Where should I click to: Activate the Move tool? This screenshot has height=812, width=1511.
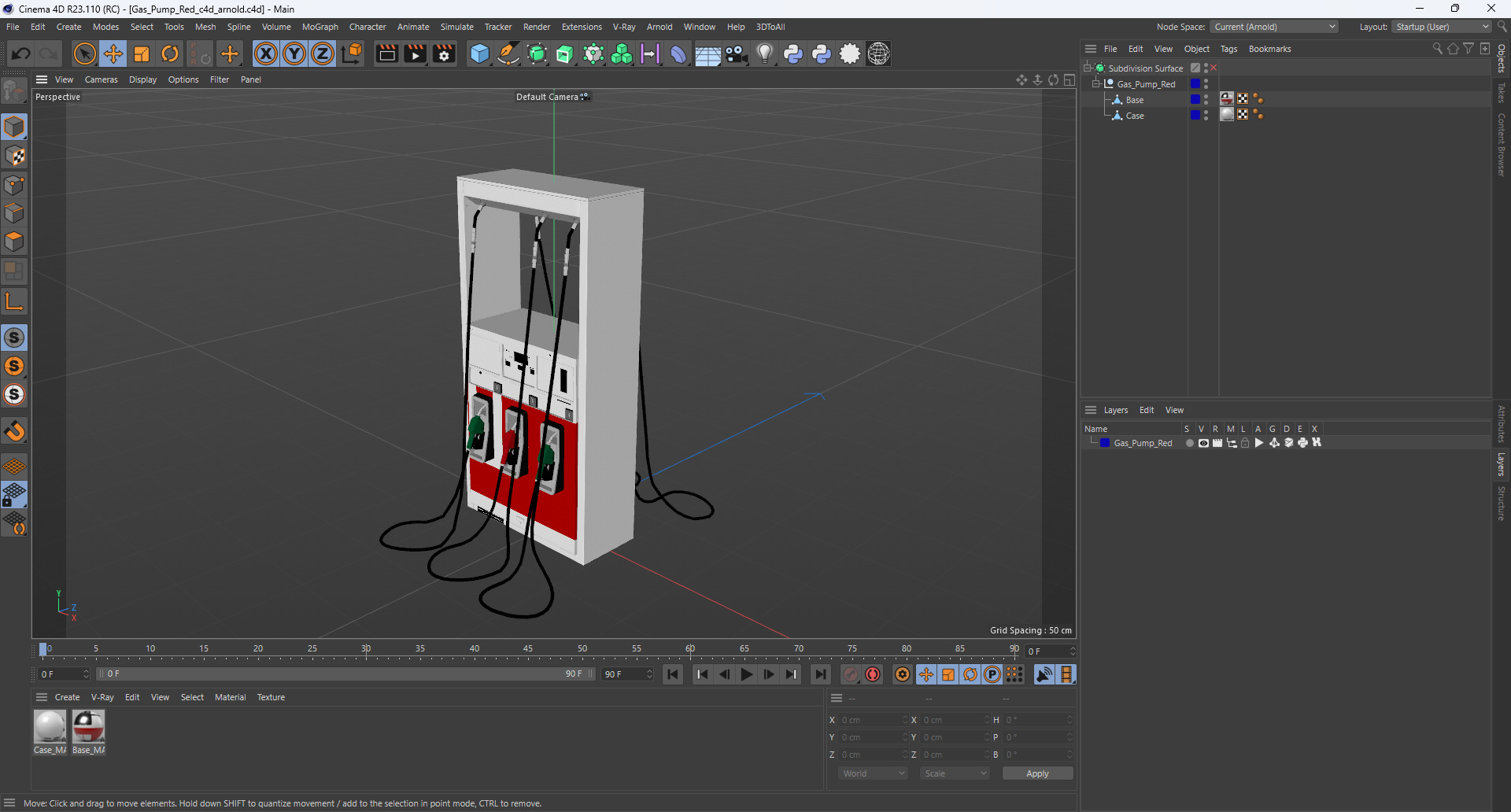113,54
